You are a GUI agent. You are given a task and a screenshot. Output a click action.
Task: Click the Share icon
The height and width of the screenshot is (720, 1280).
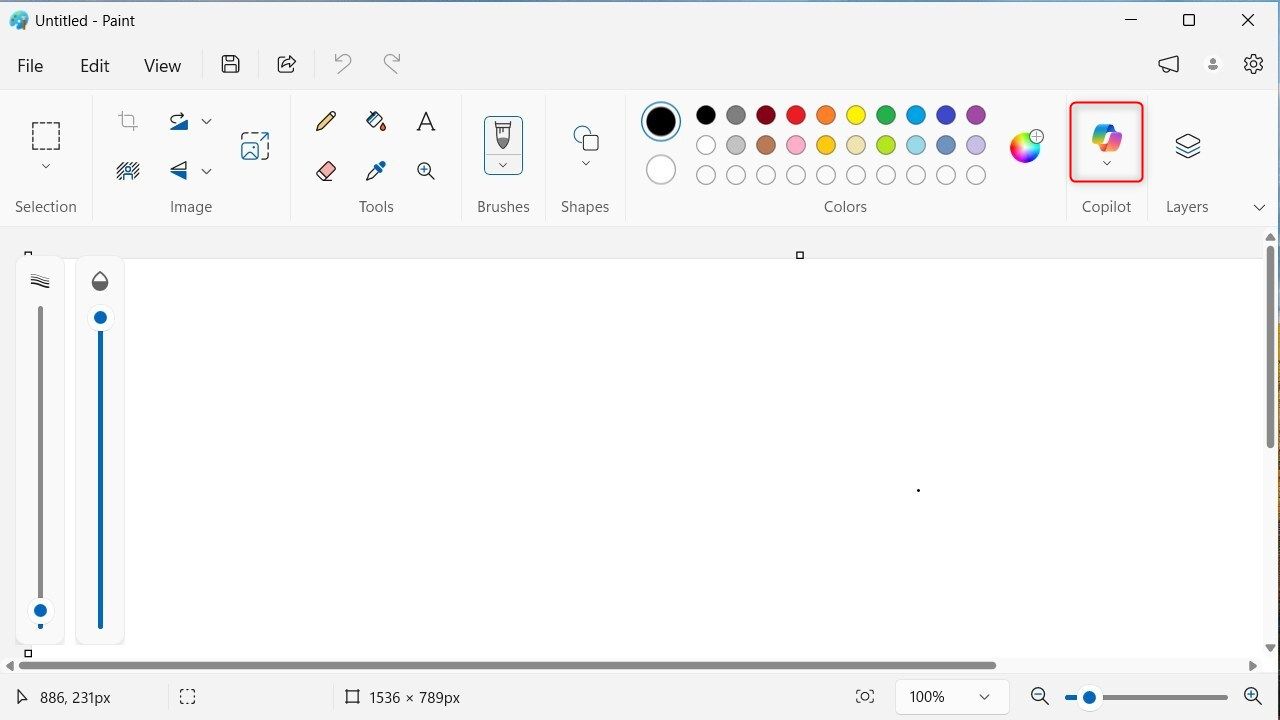(287, 65)
